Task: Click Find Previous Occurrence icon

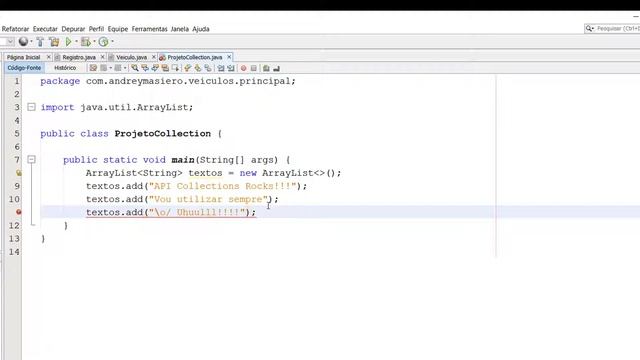Action: 145,68
